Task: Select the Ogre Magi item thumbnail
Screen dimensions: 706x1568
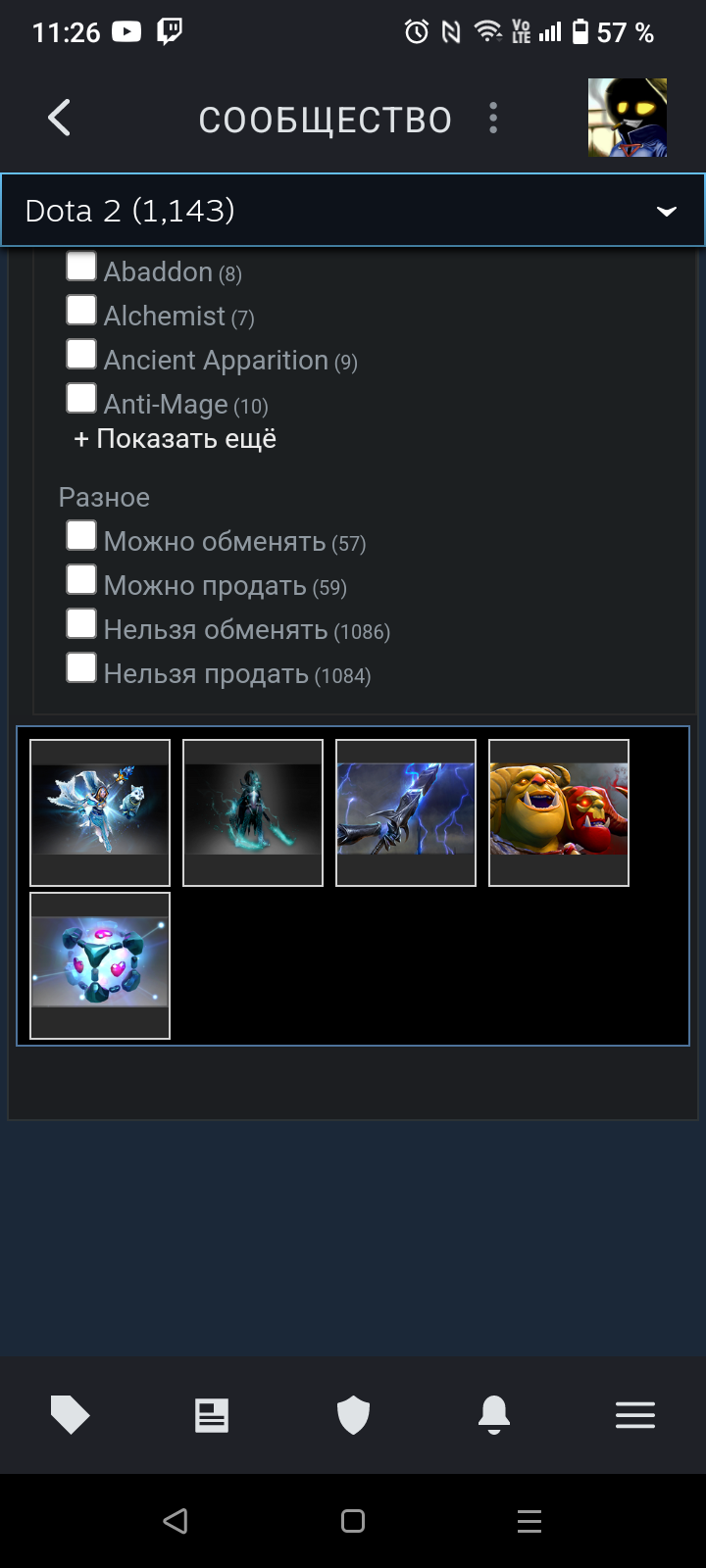Action: coord(559,812)
